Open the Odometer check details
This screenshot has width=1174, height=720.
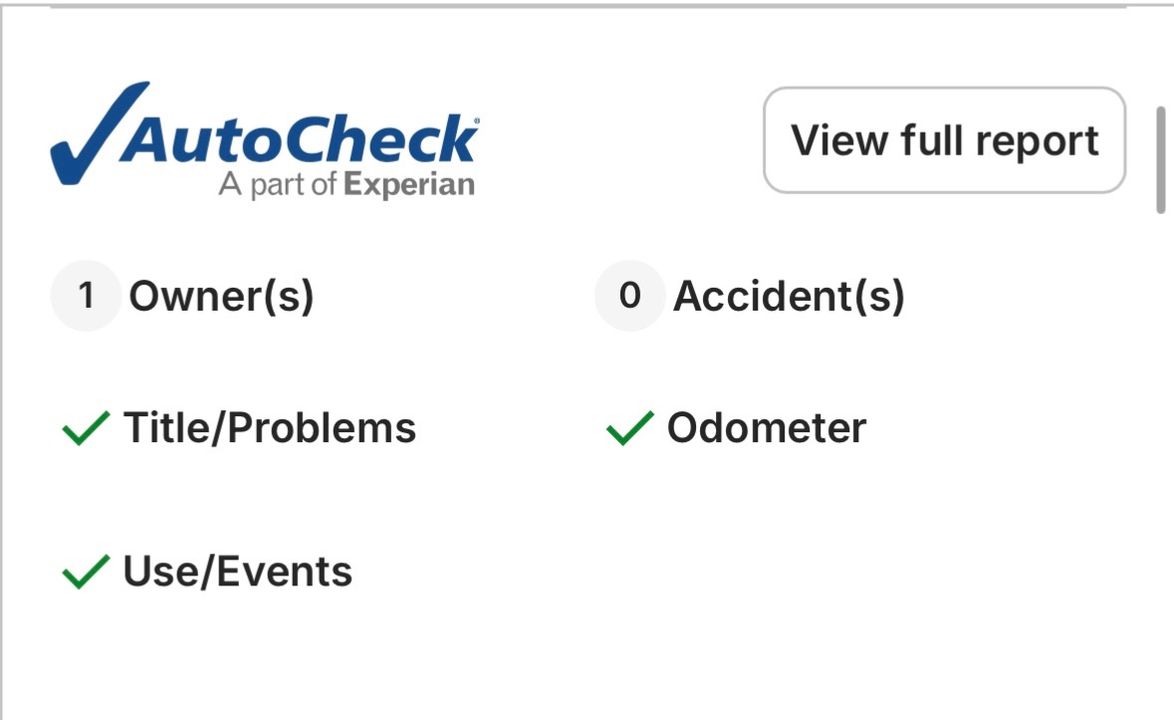point(766,428)
